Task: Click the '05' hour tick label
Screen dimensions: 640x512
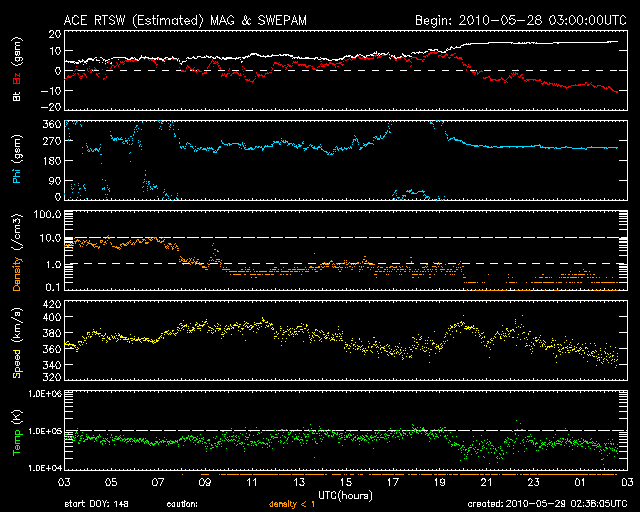Action: coord(111,483)
